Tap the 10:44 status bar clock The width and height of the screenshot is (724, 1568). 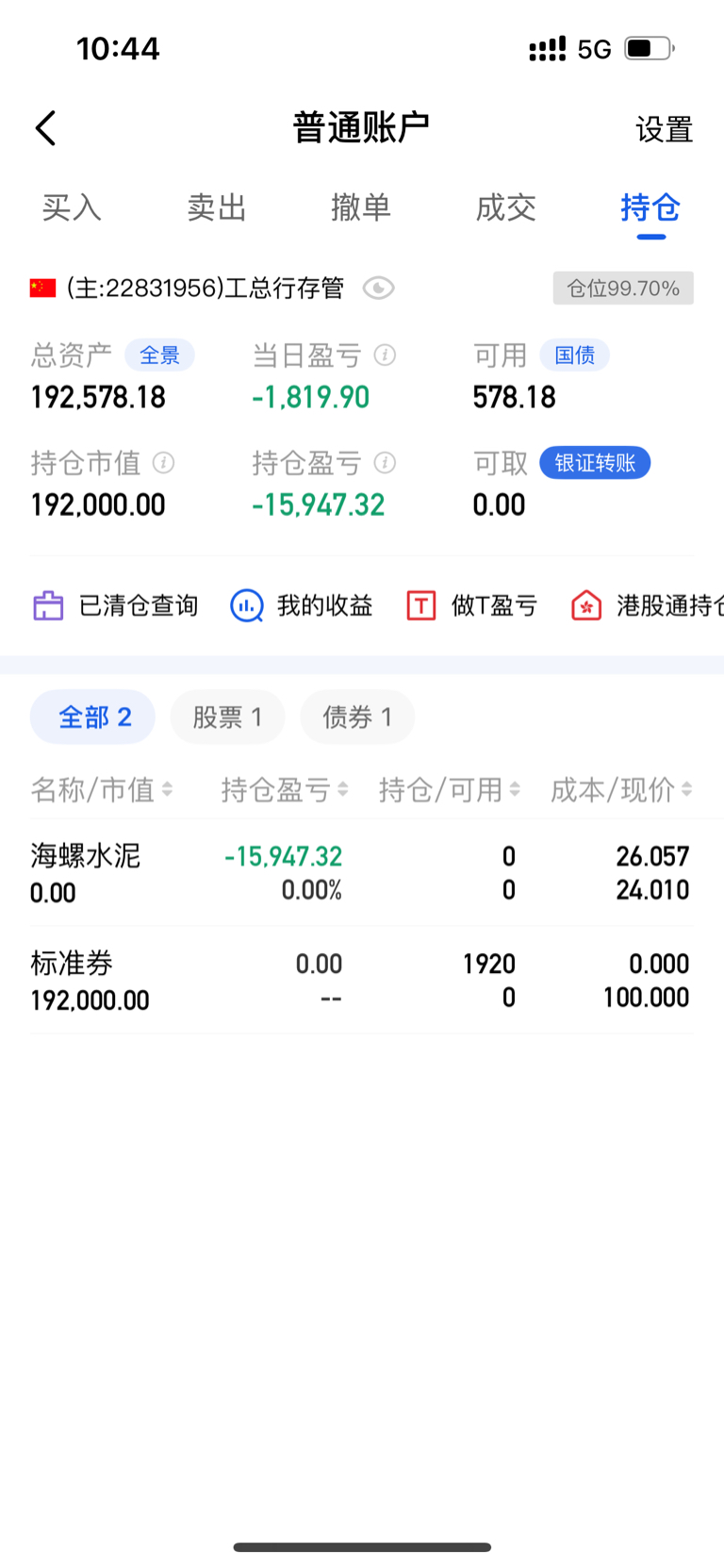click(x=118, y=49)
